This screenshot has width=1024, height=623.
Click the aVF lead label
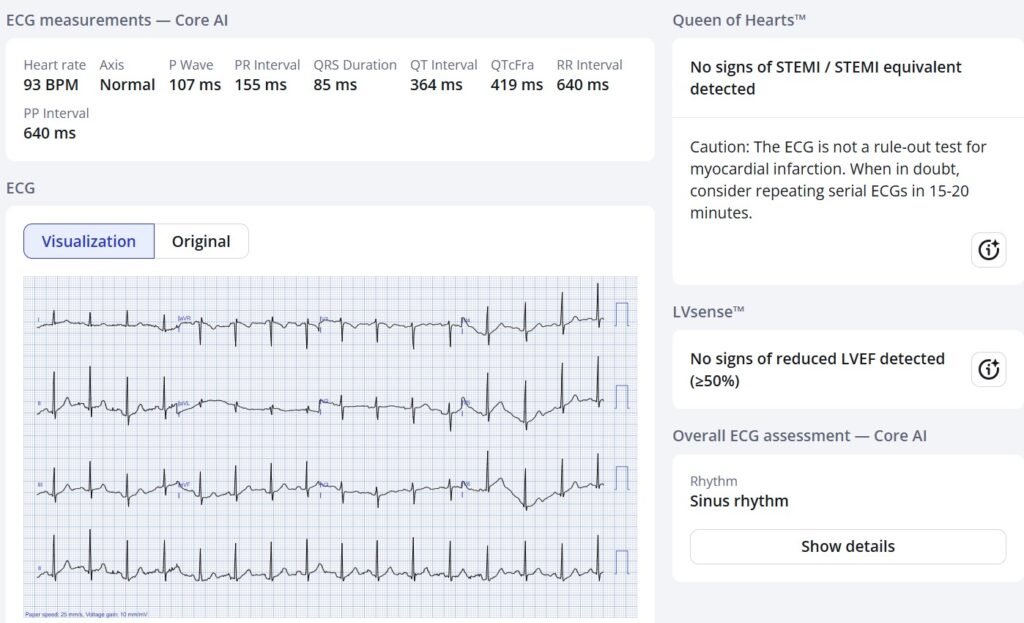[x=184, y=484]
